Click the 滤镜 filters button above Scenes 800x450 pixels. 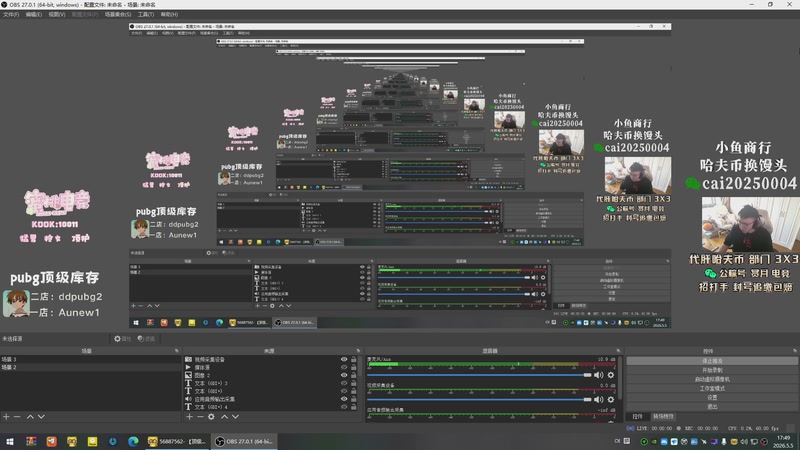pyautogui.click(x=146, y=339)
